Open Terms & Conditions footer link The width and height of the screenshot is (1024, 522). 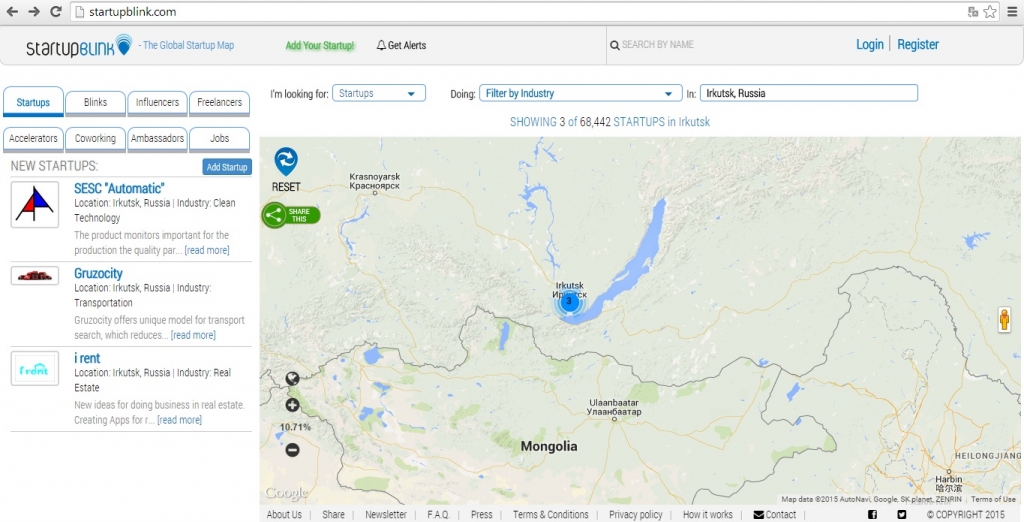pos(551,515)
